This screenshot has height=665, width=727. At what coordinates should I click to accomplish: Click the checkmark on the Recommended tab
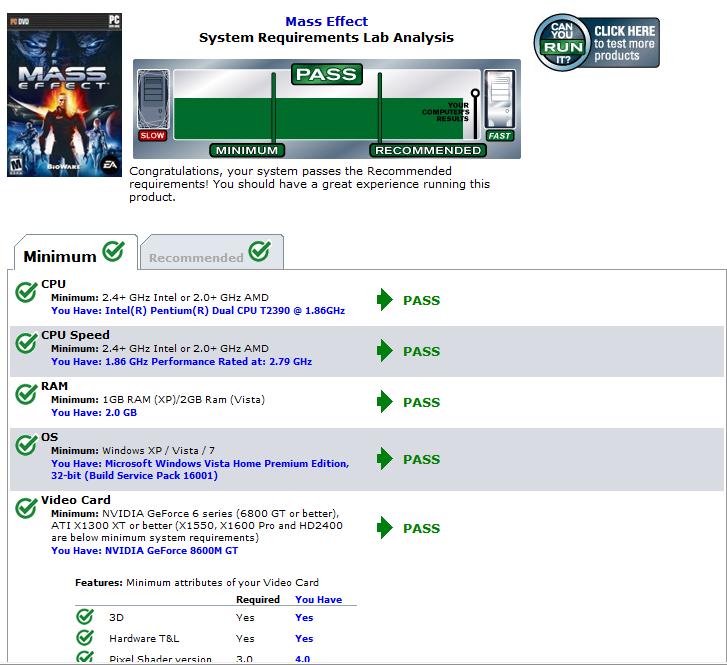(260, 251)
